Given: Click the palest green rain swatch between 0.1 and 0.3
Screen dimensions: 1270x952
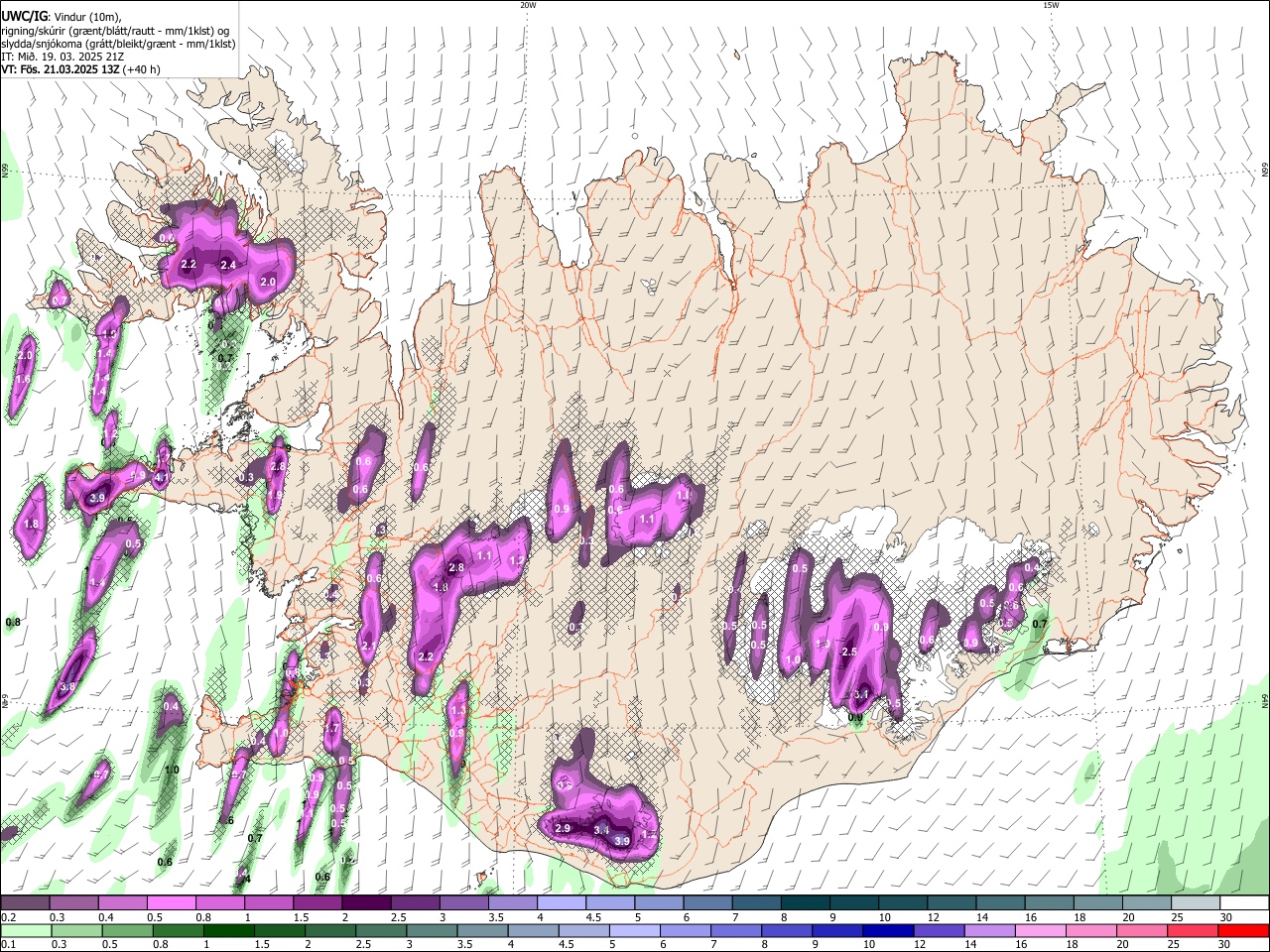Looking at the screenshot, I should pos(25,930).
